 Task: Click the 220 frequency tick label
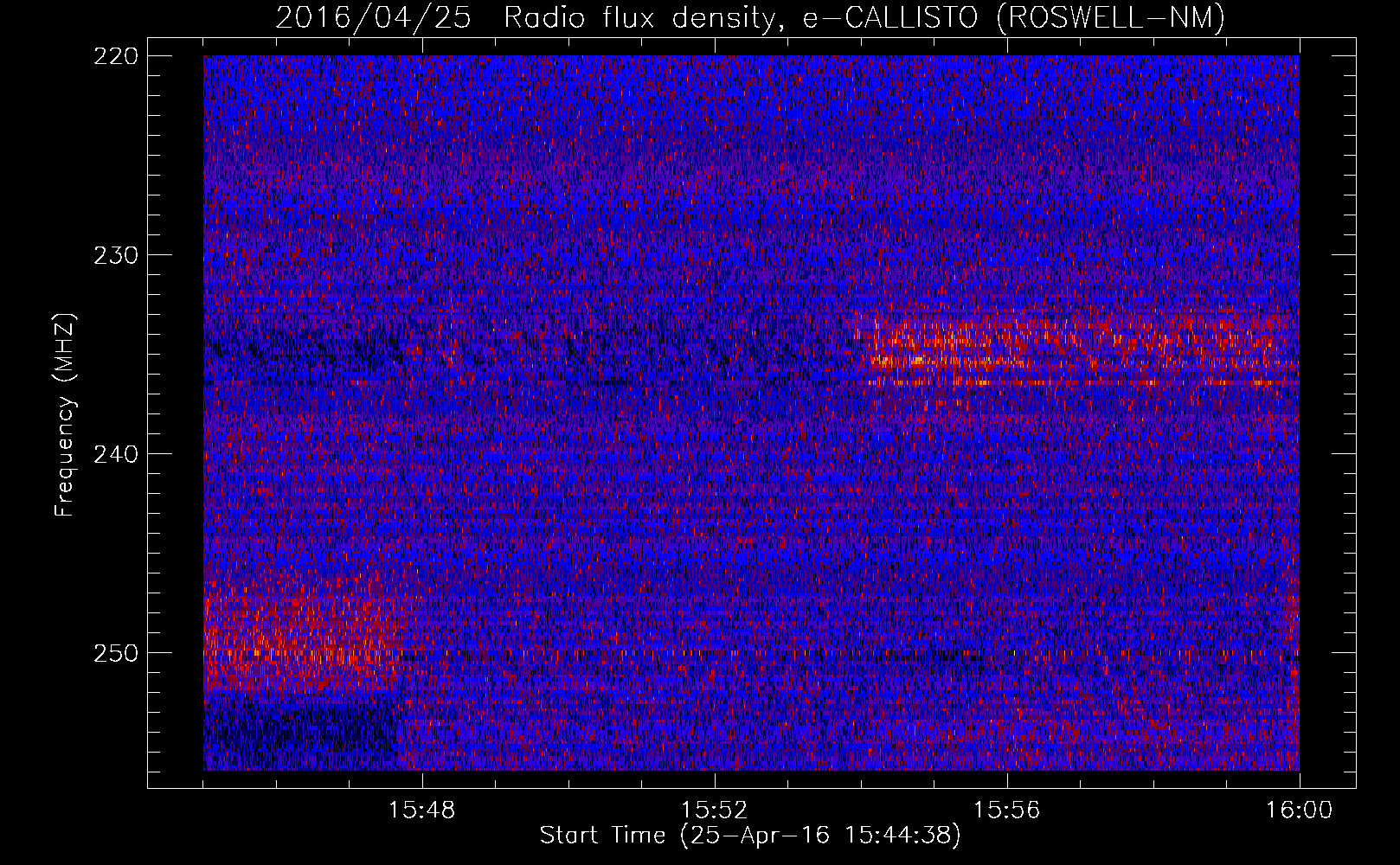coord(115,56)
